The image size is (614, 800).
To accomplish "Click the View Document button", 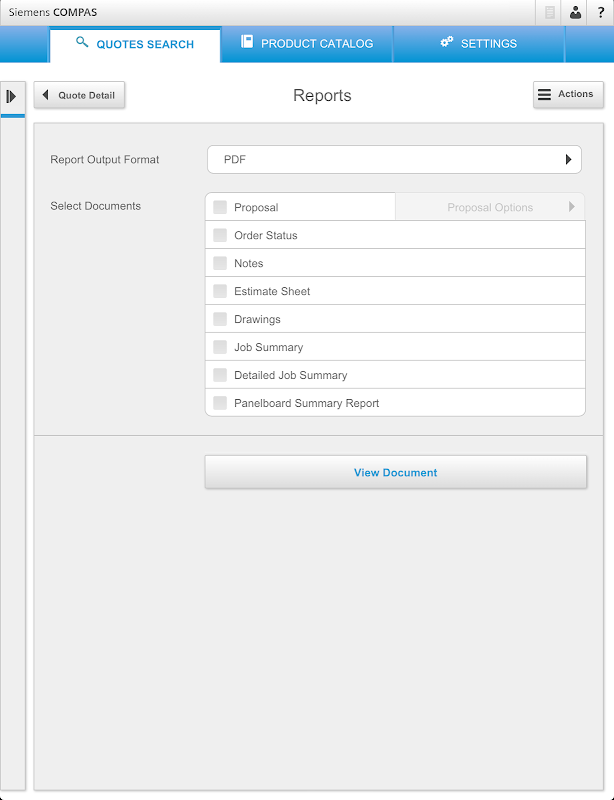I will click(395, 473).
